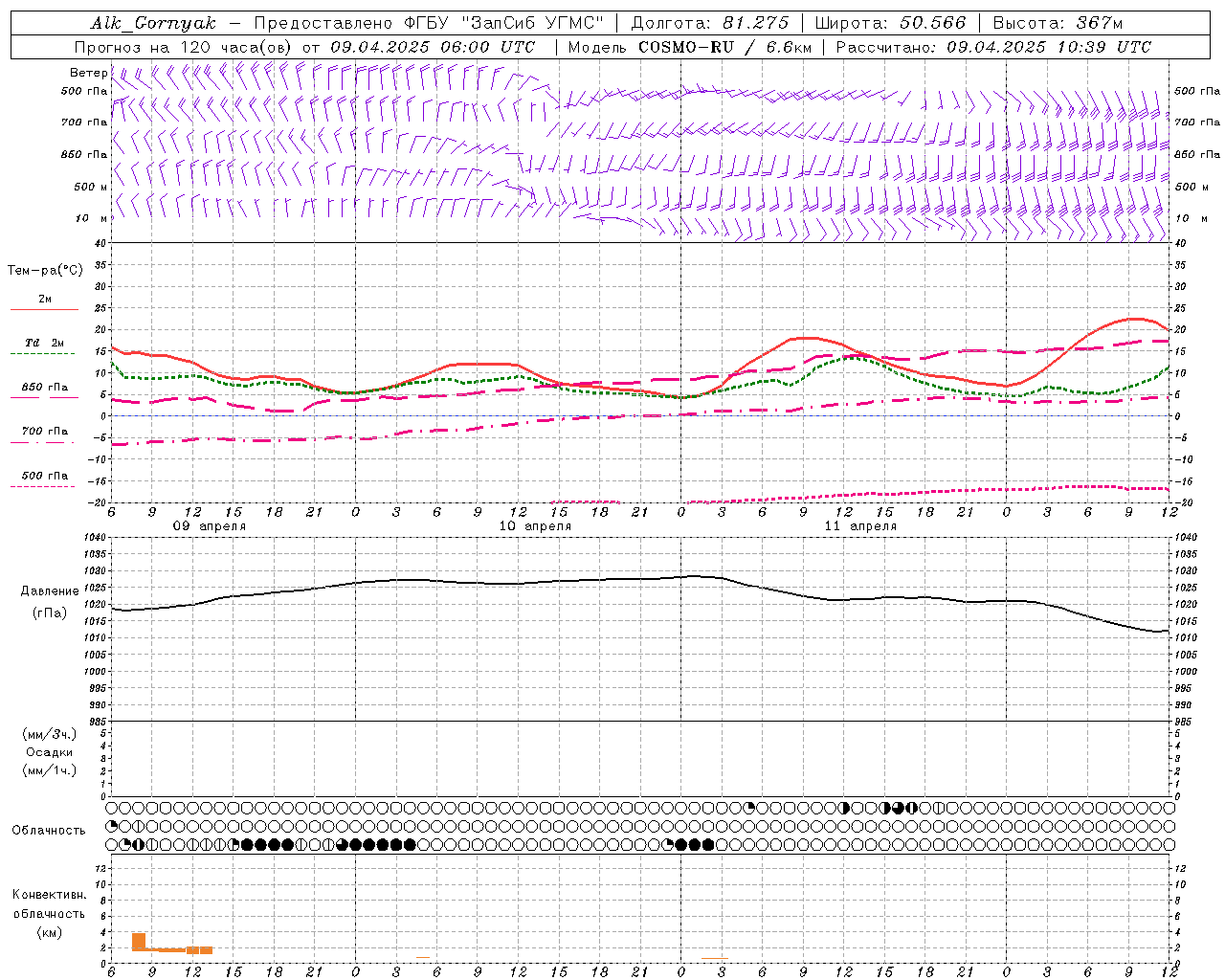Click the computed time Рассчитано: 09.04.2025 10:39 UTC
Viewport: 1225px width, 980px height.
coord(993,47)
